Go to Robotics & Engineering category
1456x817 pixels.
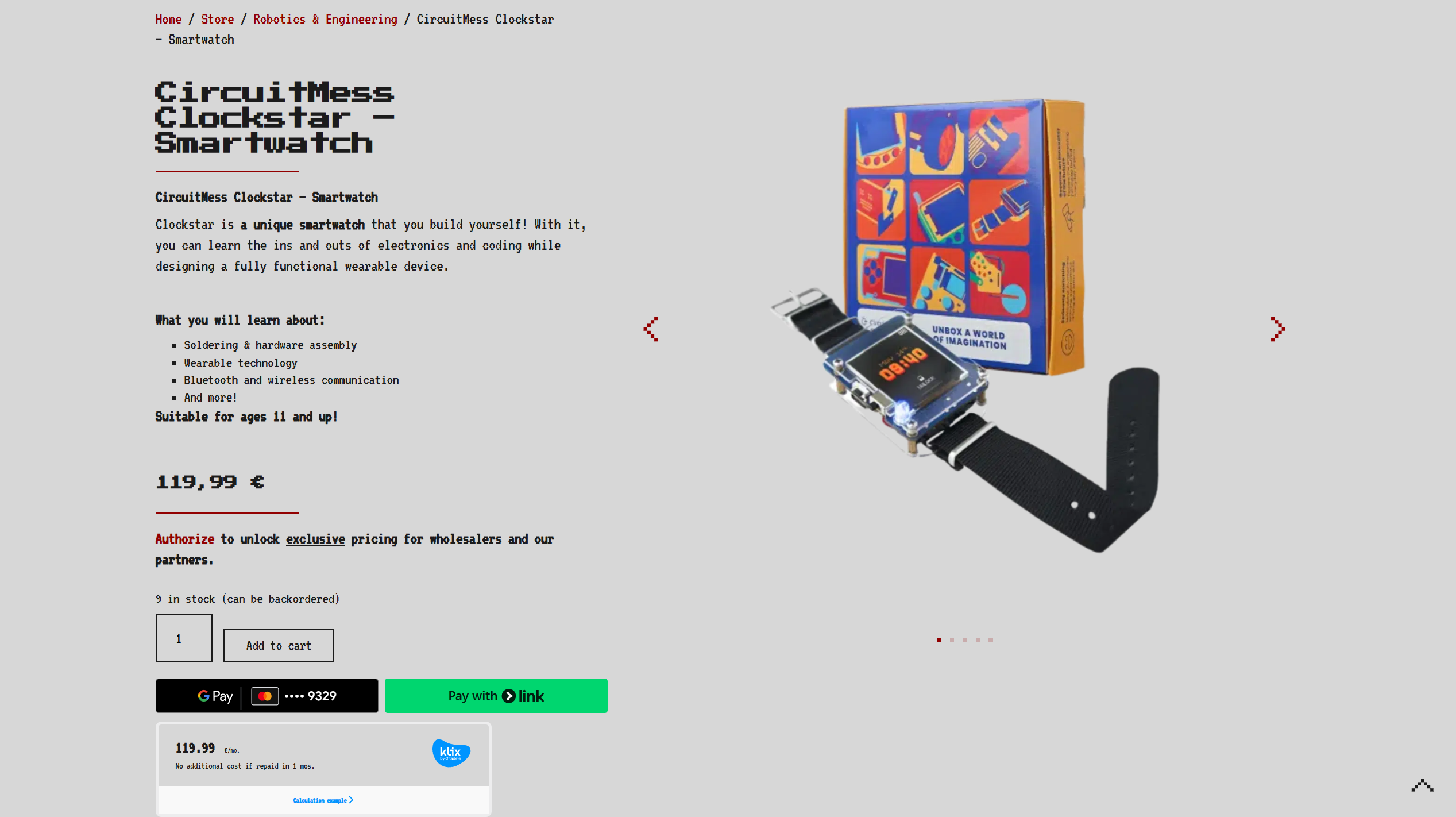[325, 19]
